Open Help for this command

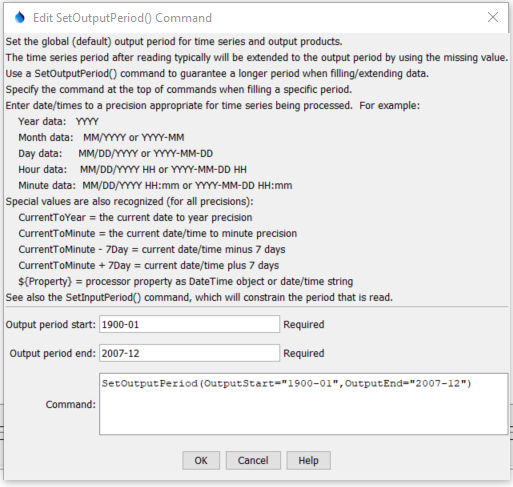(x=308, y=460)
